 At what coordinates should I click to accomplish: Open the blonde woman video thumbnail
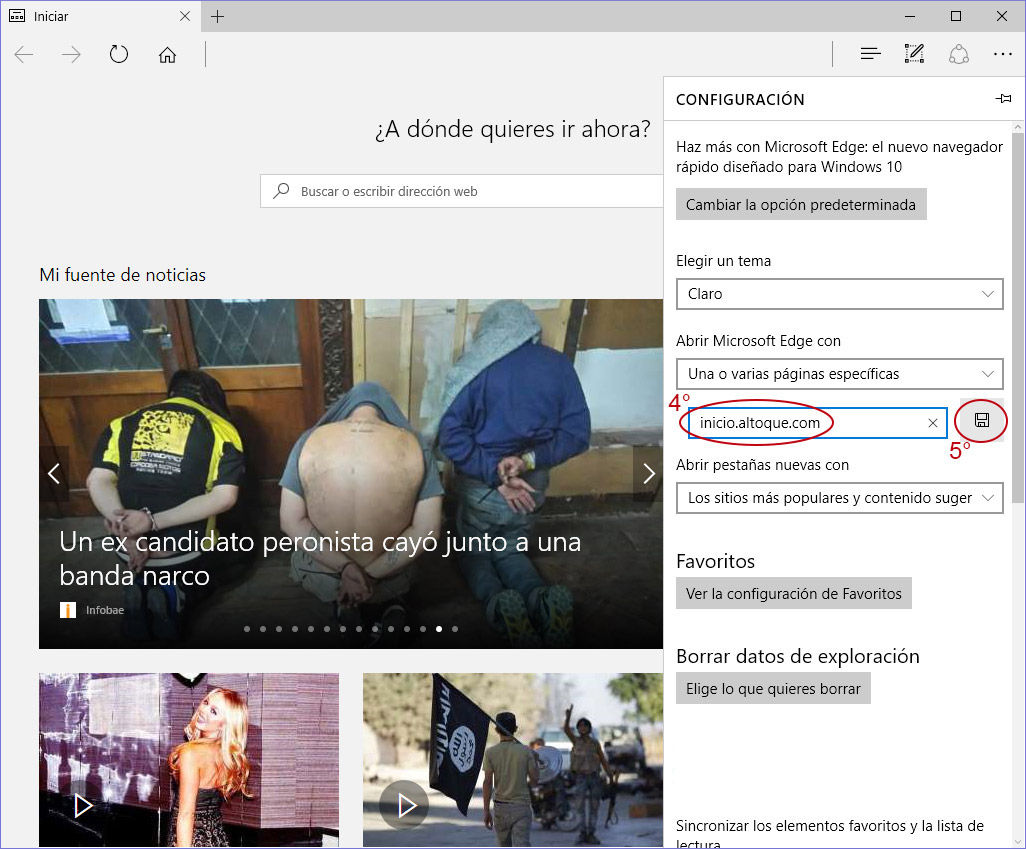[189, 760]
